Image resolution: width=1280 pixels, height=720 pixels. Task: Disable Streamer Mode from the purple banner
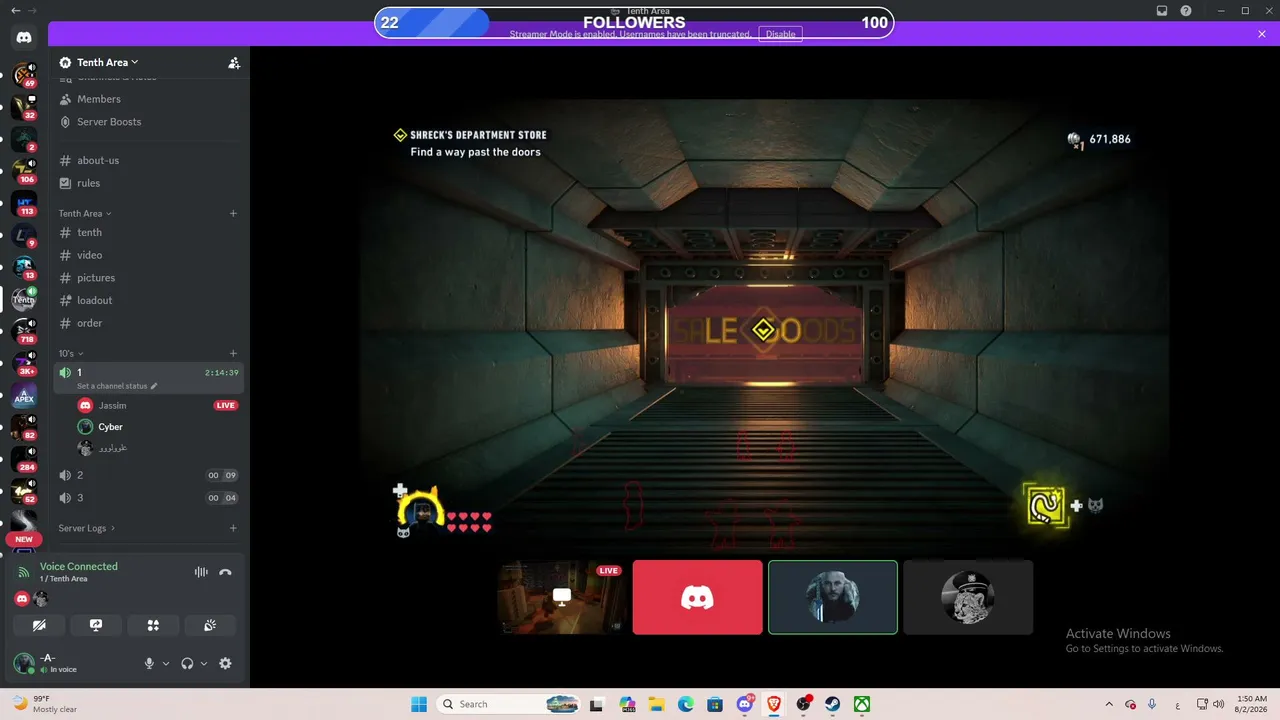780,34
